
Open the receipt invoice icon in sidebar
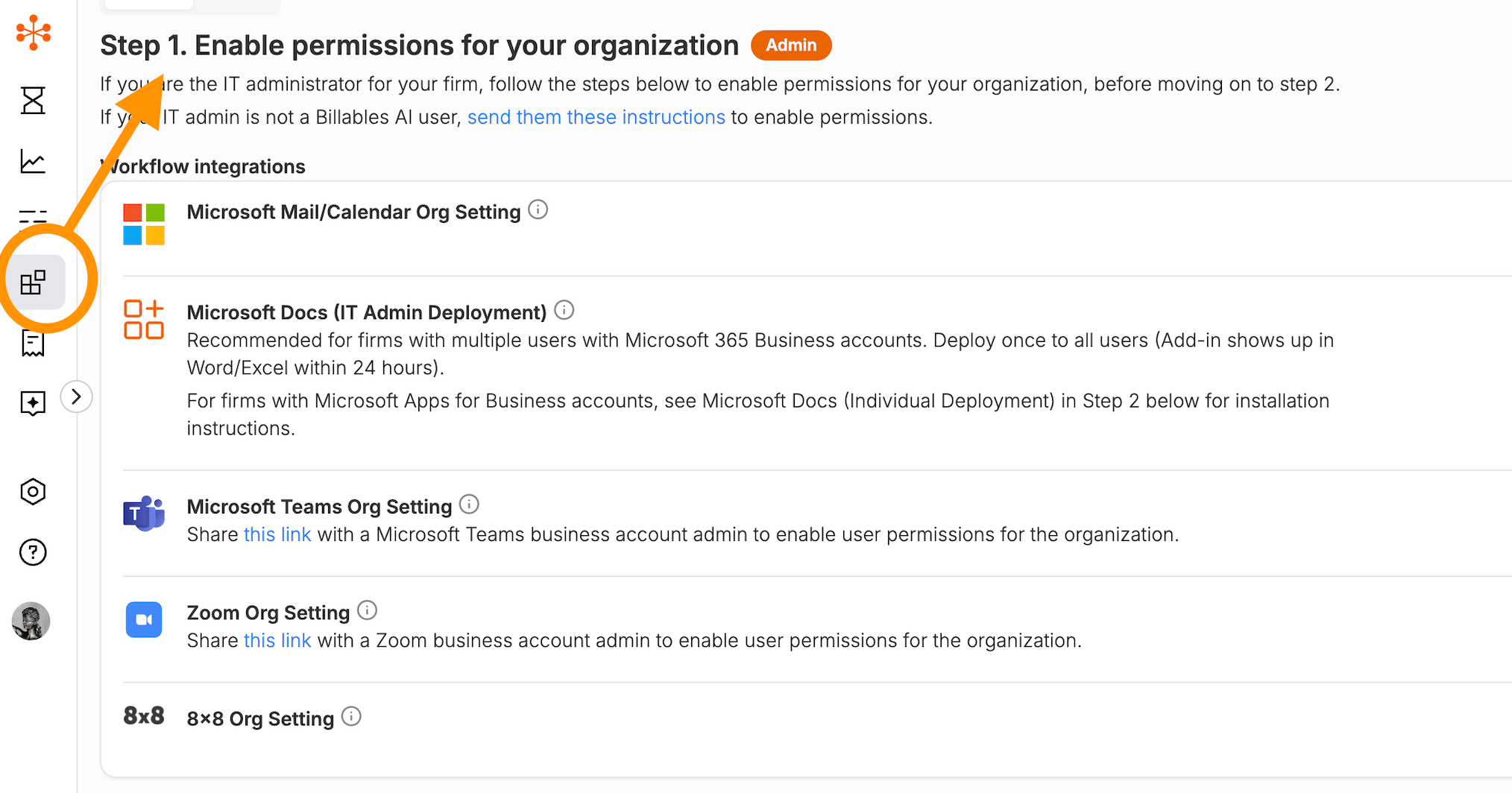coord(33,344)
